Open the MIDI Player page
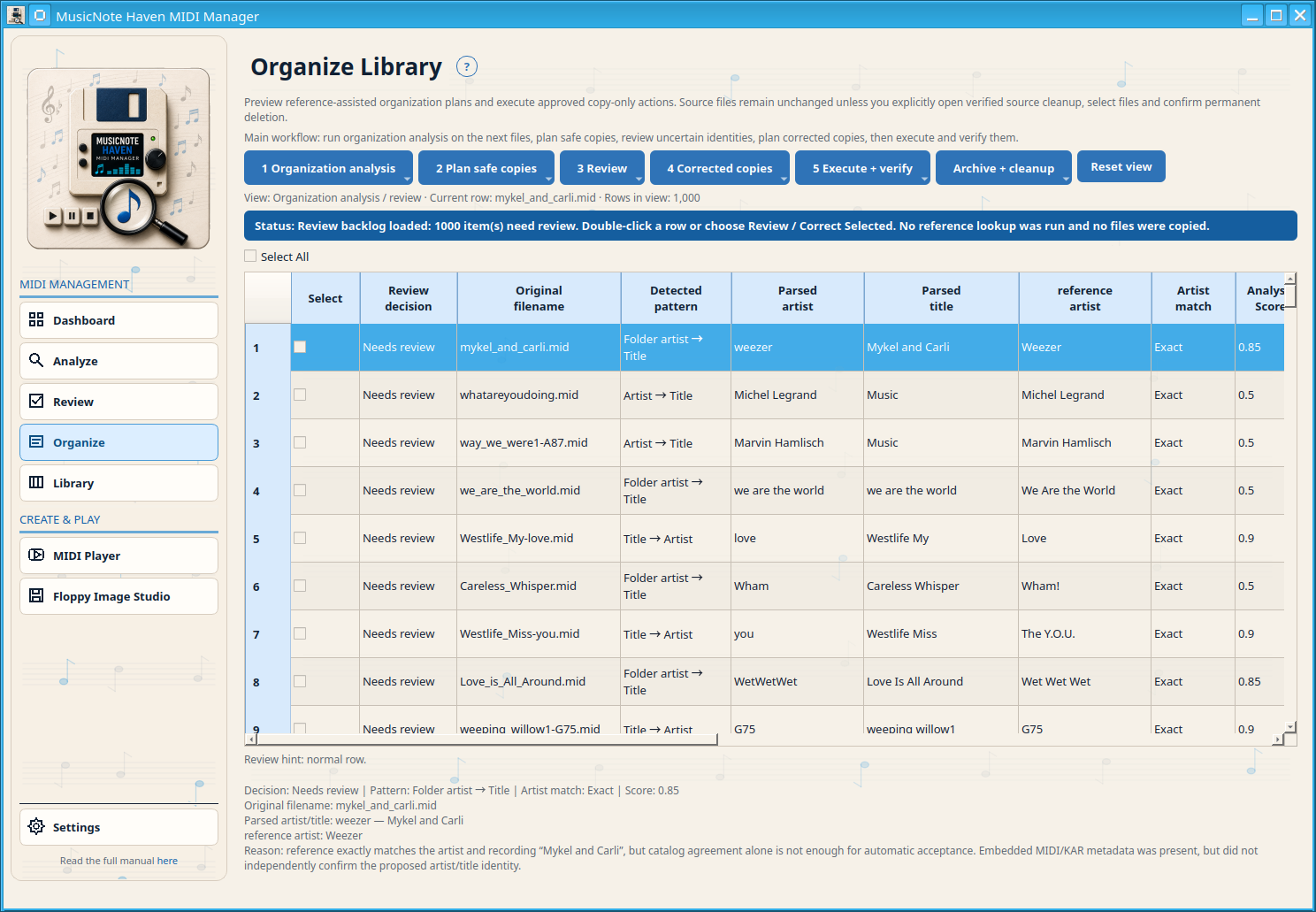The width and height of the screenshot is (1316, 912). [x=119, y=556]
